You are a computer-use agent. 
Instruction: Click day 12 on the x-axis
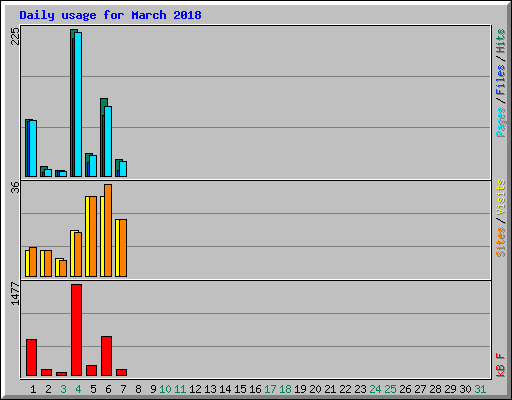195,389
